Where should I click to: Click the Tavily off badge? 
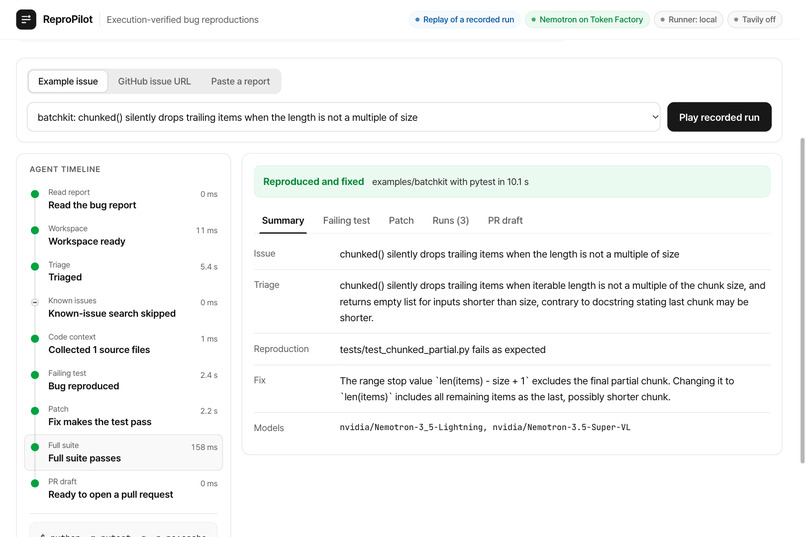755,20
